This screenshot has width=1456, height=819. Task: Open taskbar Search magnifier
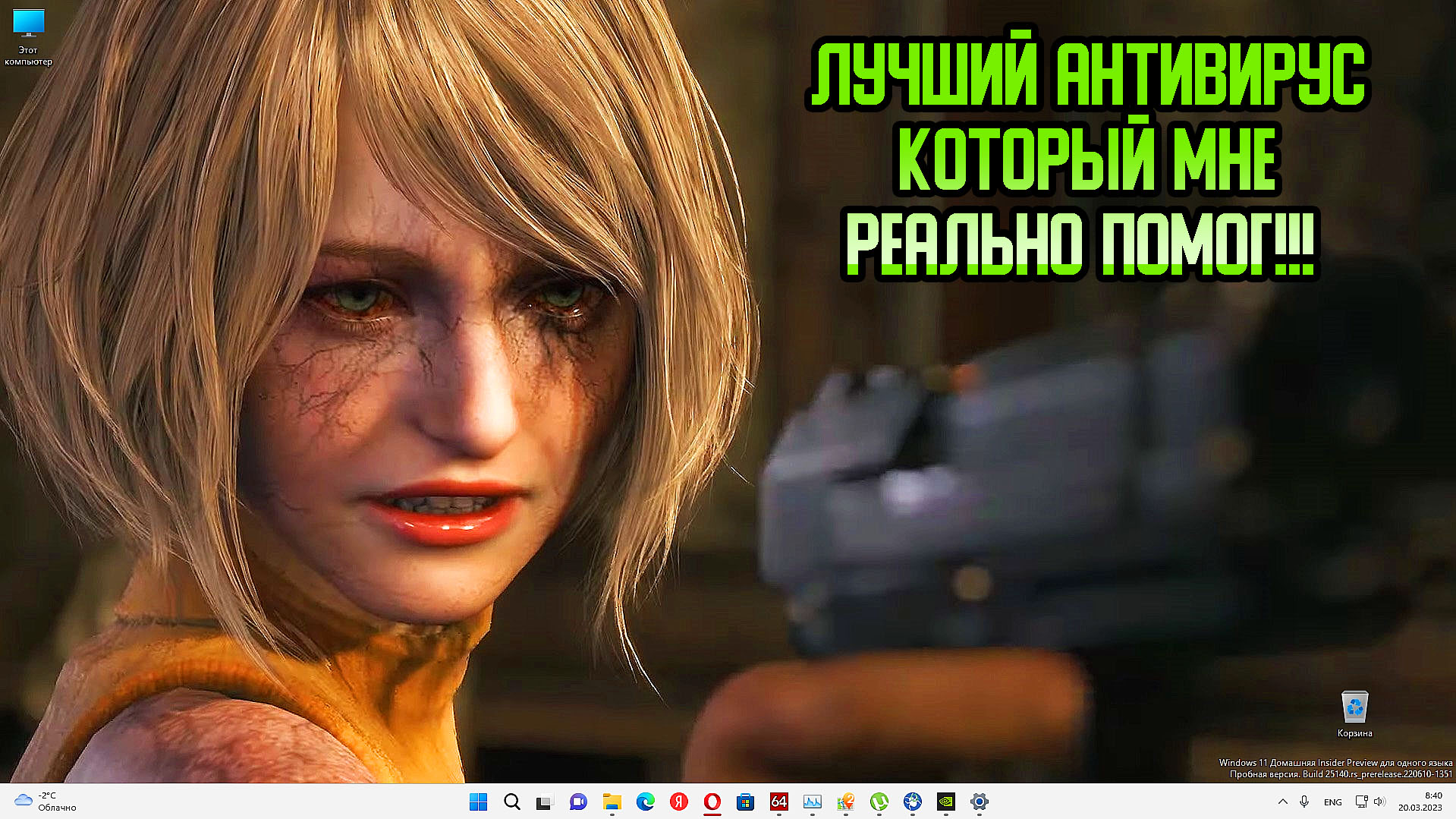(512, 802)
